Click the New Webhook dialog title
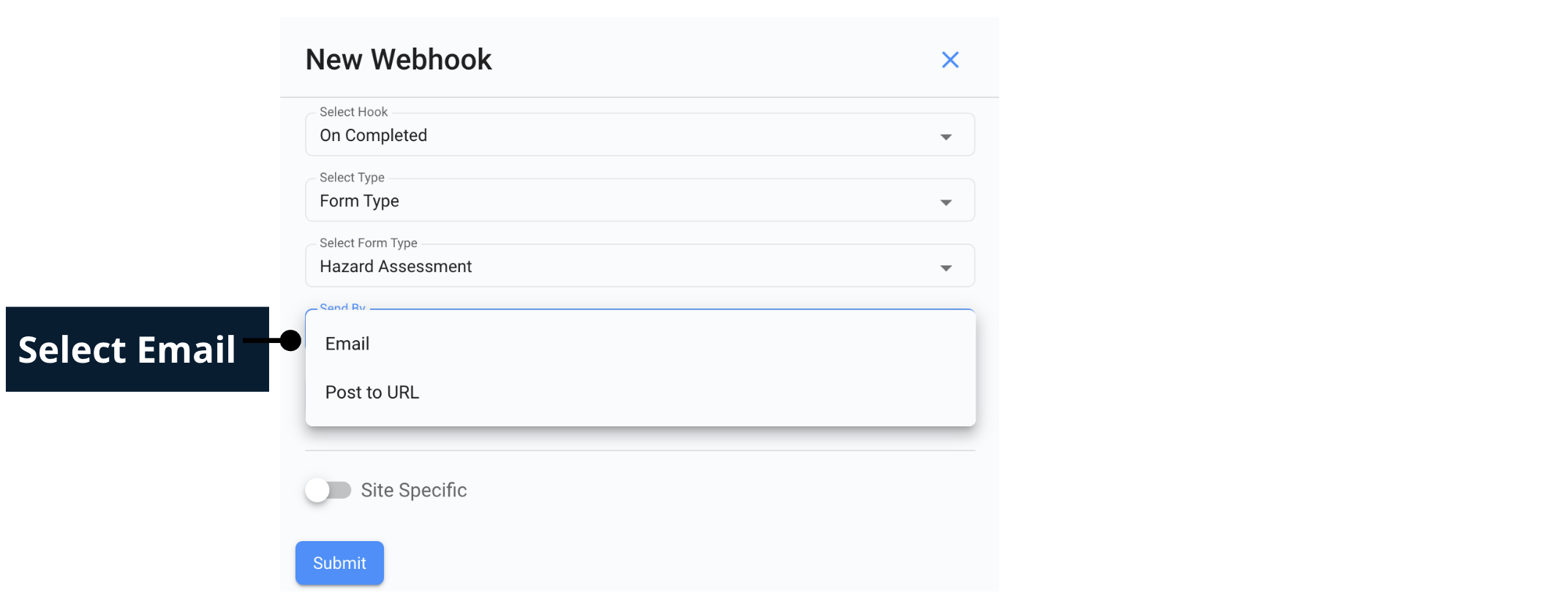The height and width of the screenshot is (604, 1568). [398, 59]
